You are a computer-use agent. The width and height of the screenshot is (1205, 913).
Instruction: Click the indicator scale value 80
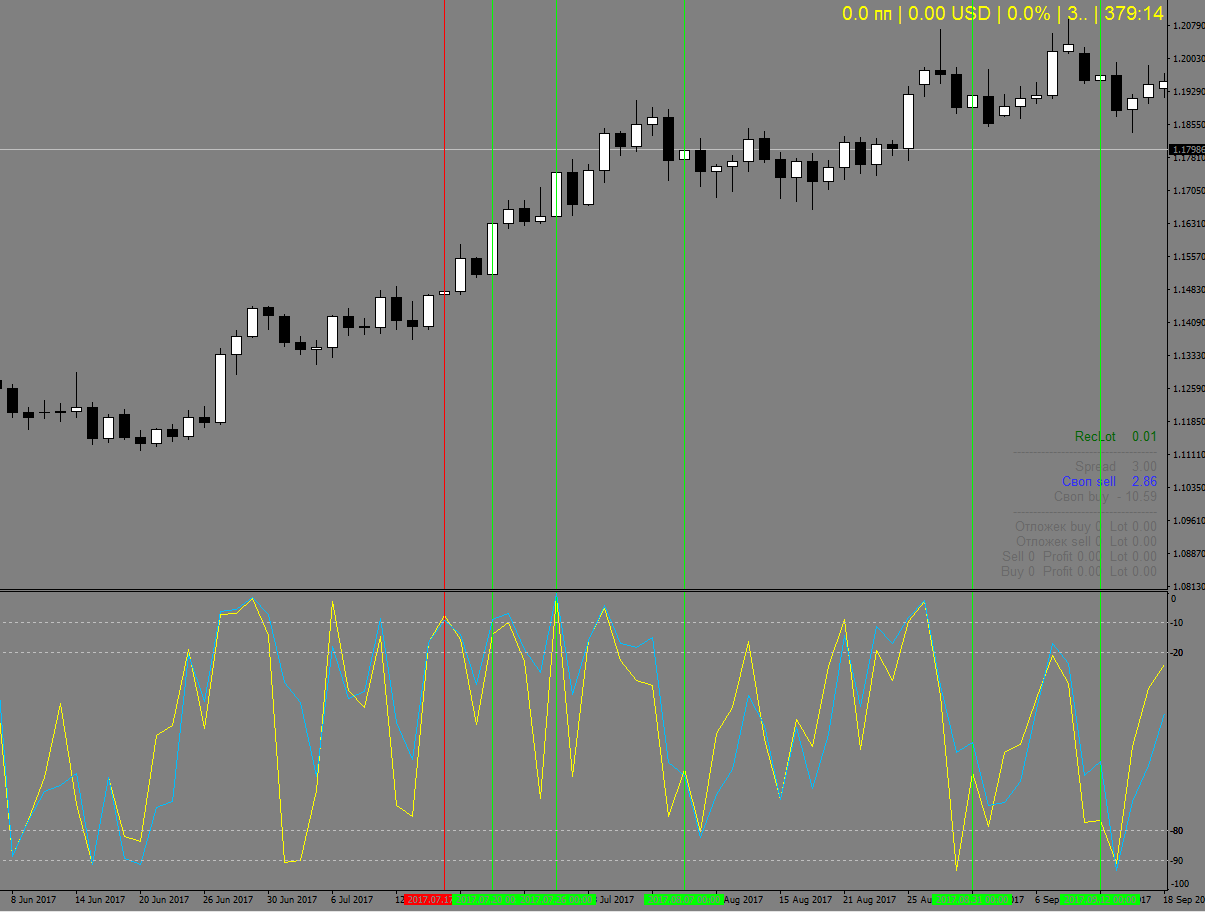click(x=1176, y=831)
